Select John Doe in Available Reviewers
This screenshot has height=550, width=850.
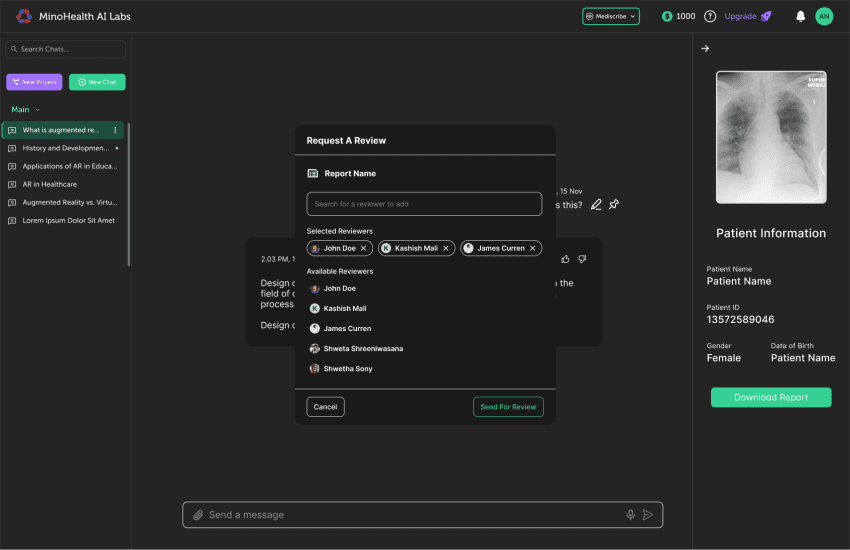coord(333,288)
